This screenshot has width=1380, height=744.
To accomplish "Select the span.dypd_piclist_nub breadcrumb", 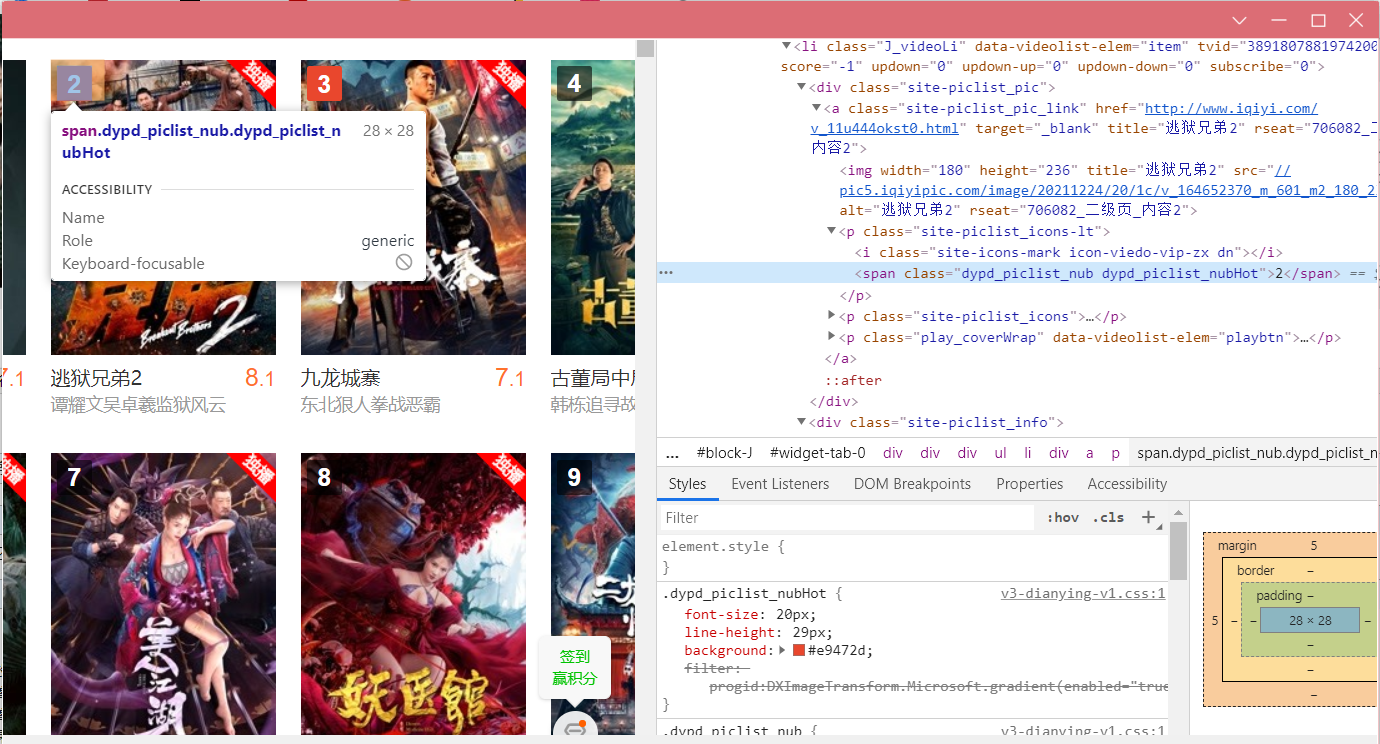I will tap(1255, 453).
